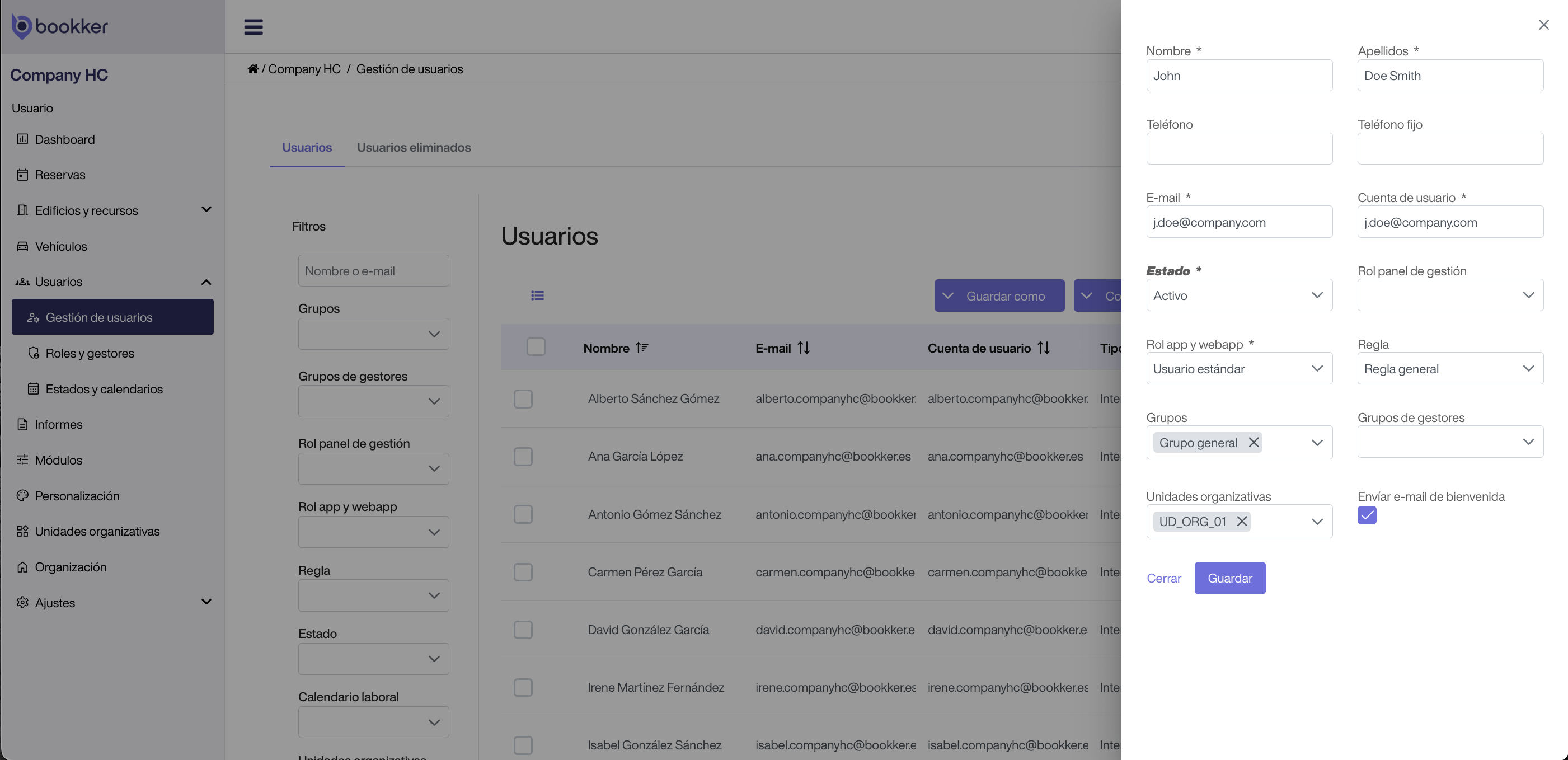Image resolution: width=1568 pixels, height=760 pixels.
Task: Click the bookker logo
Action: [x=60, y=26]
